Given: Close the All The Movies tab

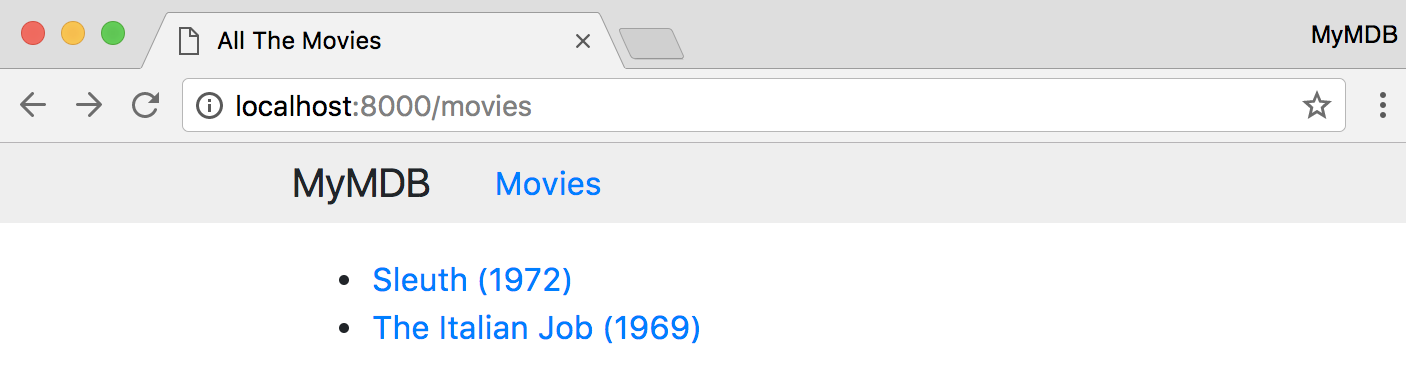Looking at the screenshot, I should pos(584,41).
